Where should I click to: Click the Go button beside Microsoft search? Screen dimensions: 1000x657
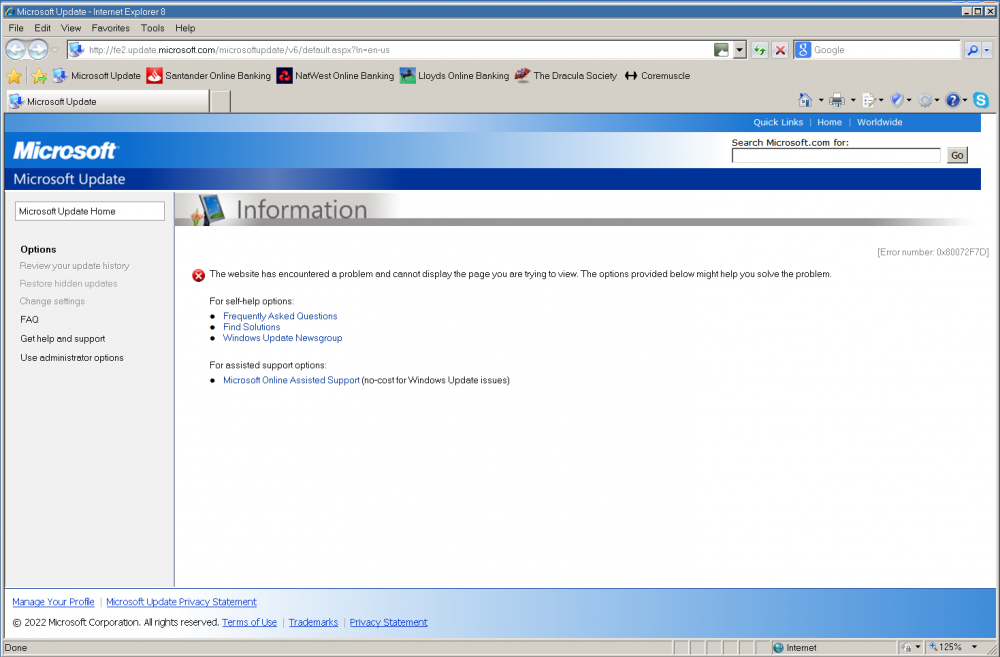[957, 155]
